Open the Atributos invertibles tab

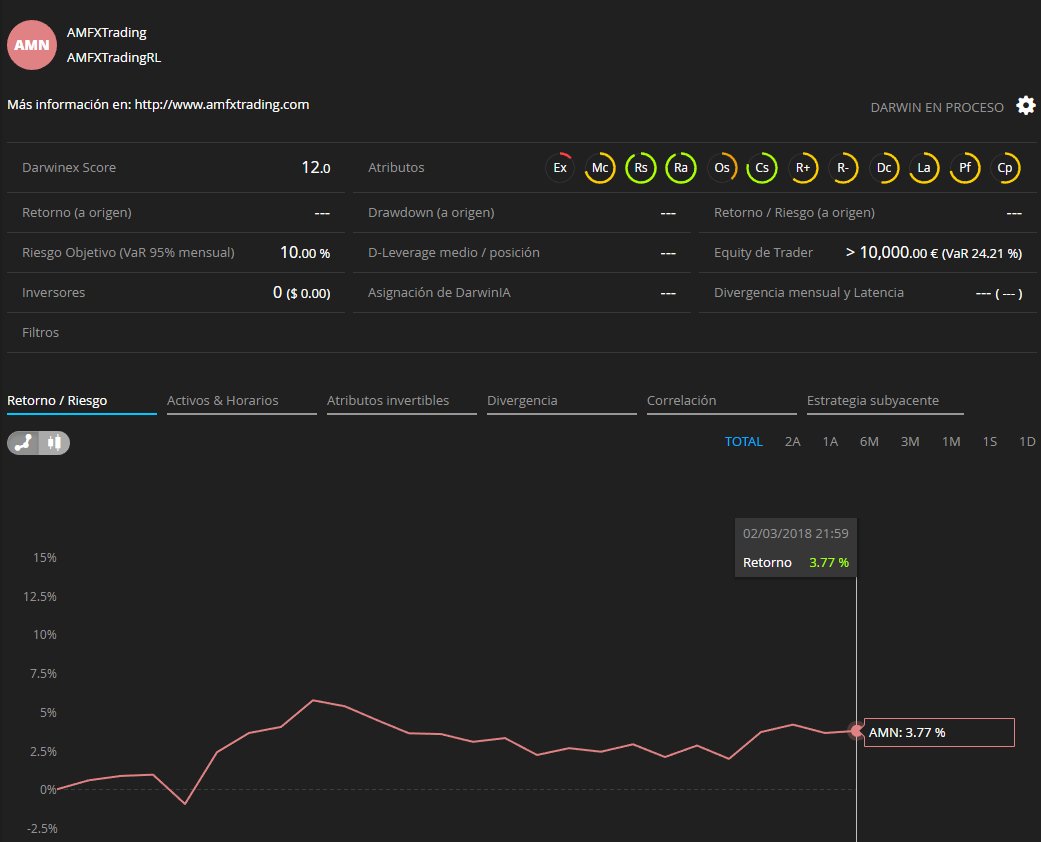pos(402,402)
